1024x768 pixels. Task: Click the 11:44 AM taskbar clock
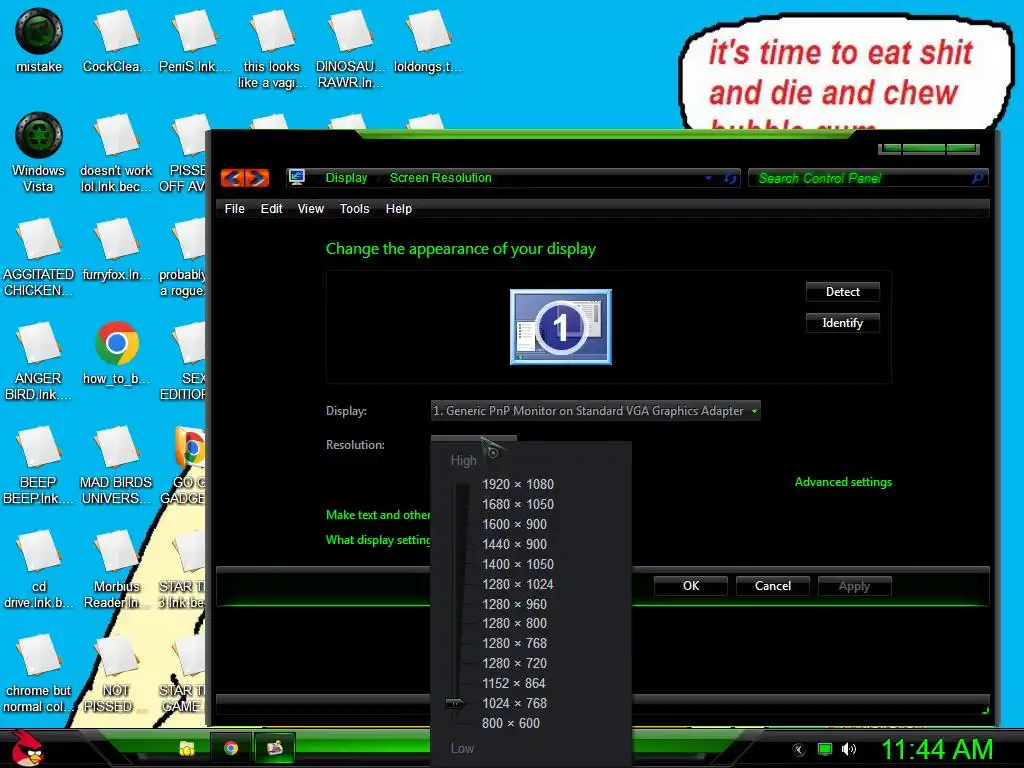pyautogui.click(x=938, y=749)
